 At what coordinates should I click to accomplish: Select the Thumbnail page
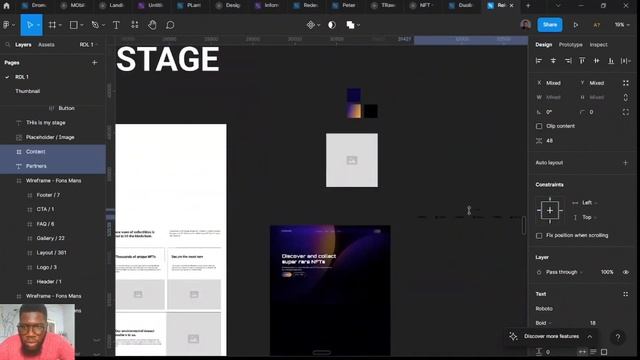(28, 91)
